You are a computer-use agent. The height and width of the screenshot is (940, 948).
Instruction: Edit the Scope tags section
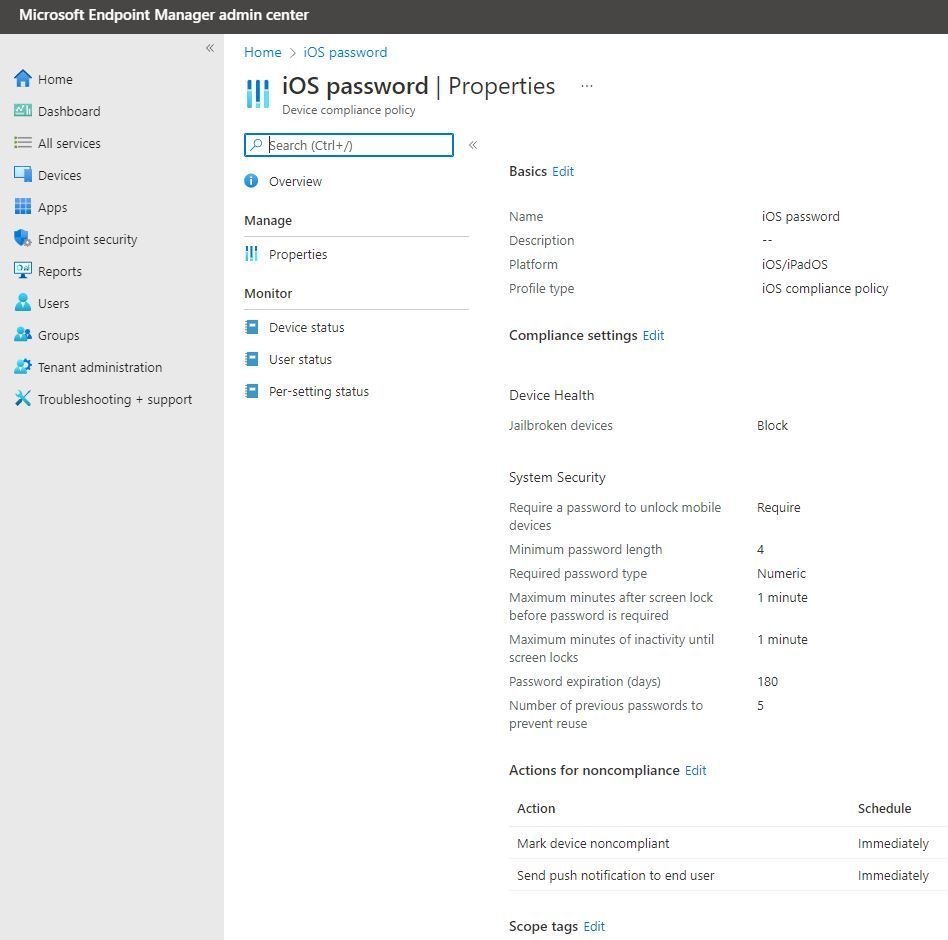coord(594,927)
